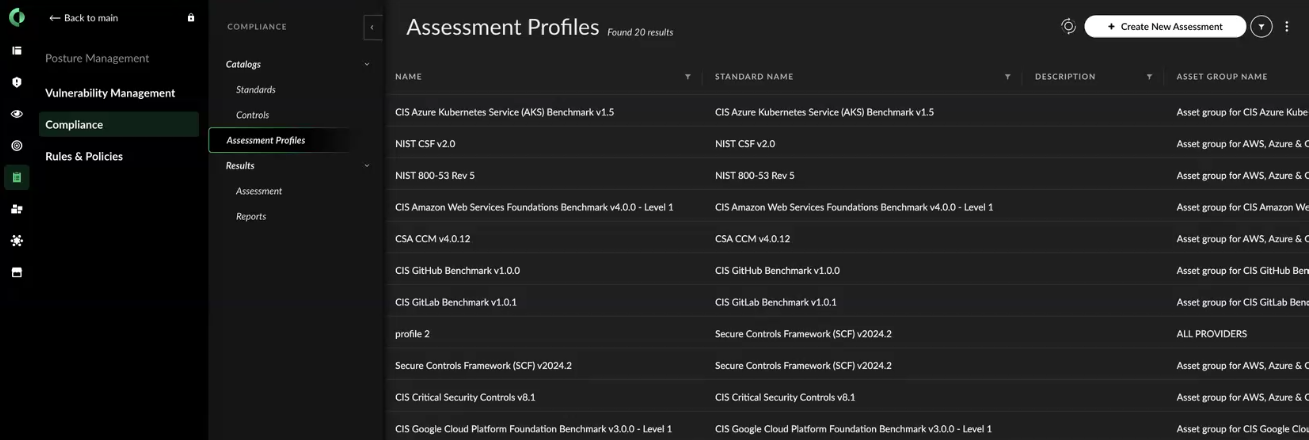Open the hub integrations icon in rail
The height and width of the screenshot is (440, 1309).
pos(16,241)
